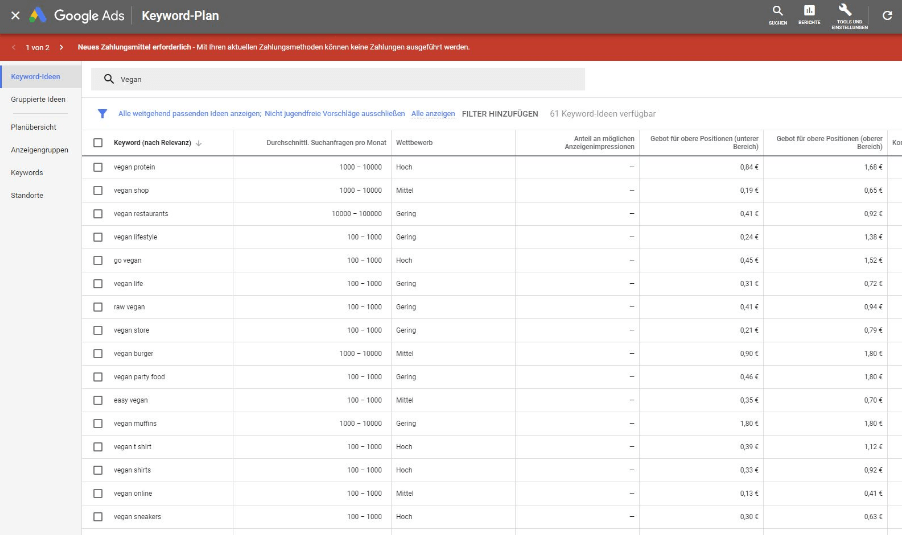Image resolution: width=902 pixels, height=543 pixels.
Task: Check the box for vegan shop
Action: tap(98, 190)
